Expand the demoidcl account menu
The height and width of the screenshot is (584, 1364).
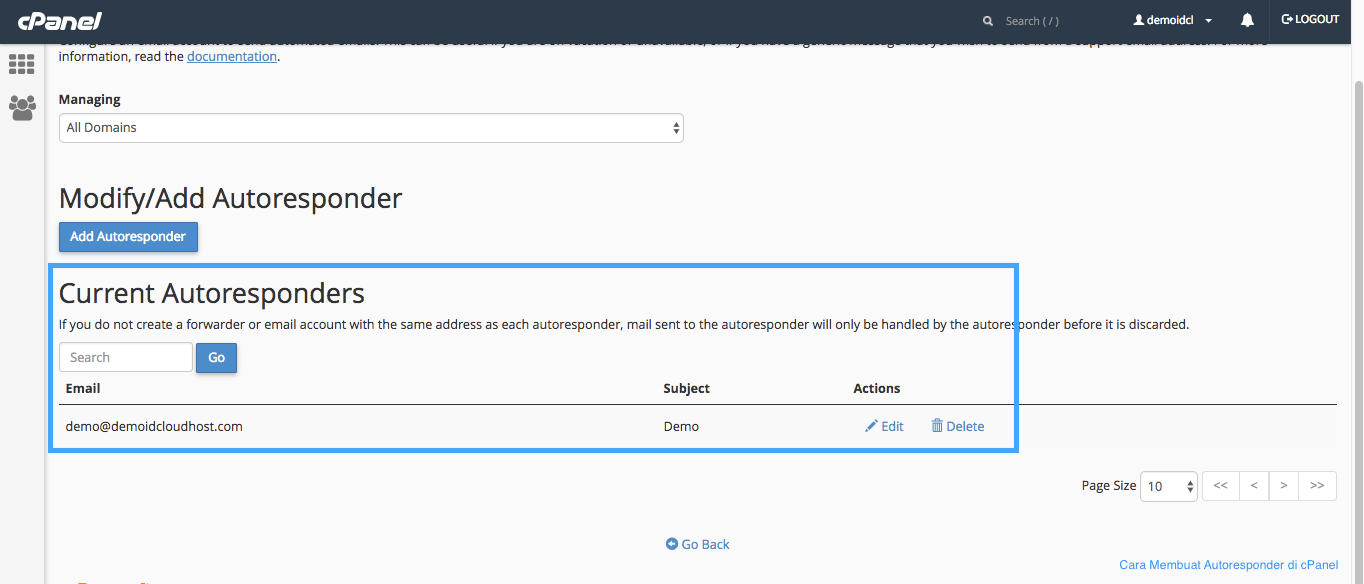click(x=1172, y=19)
